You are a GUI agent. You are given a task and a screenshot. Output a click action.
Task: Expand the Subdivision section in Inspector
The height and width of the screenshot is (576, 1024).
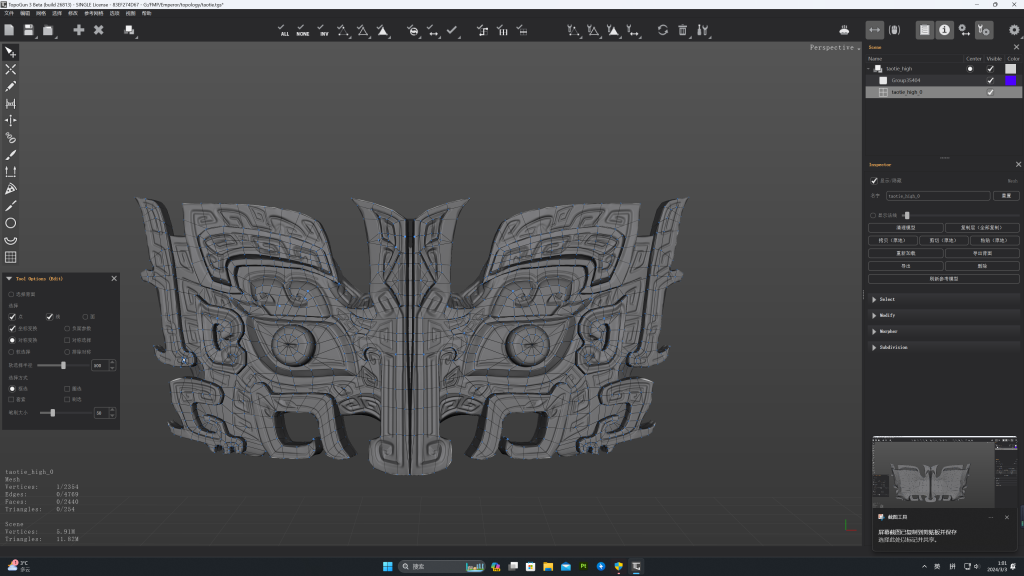[874, 347]
